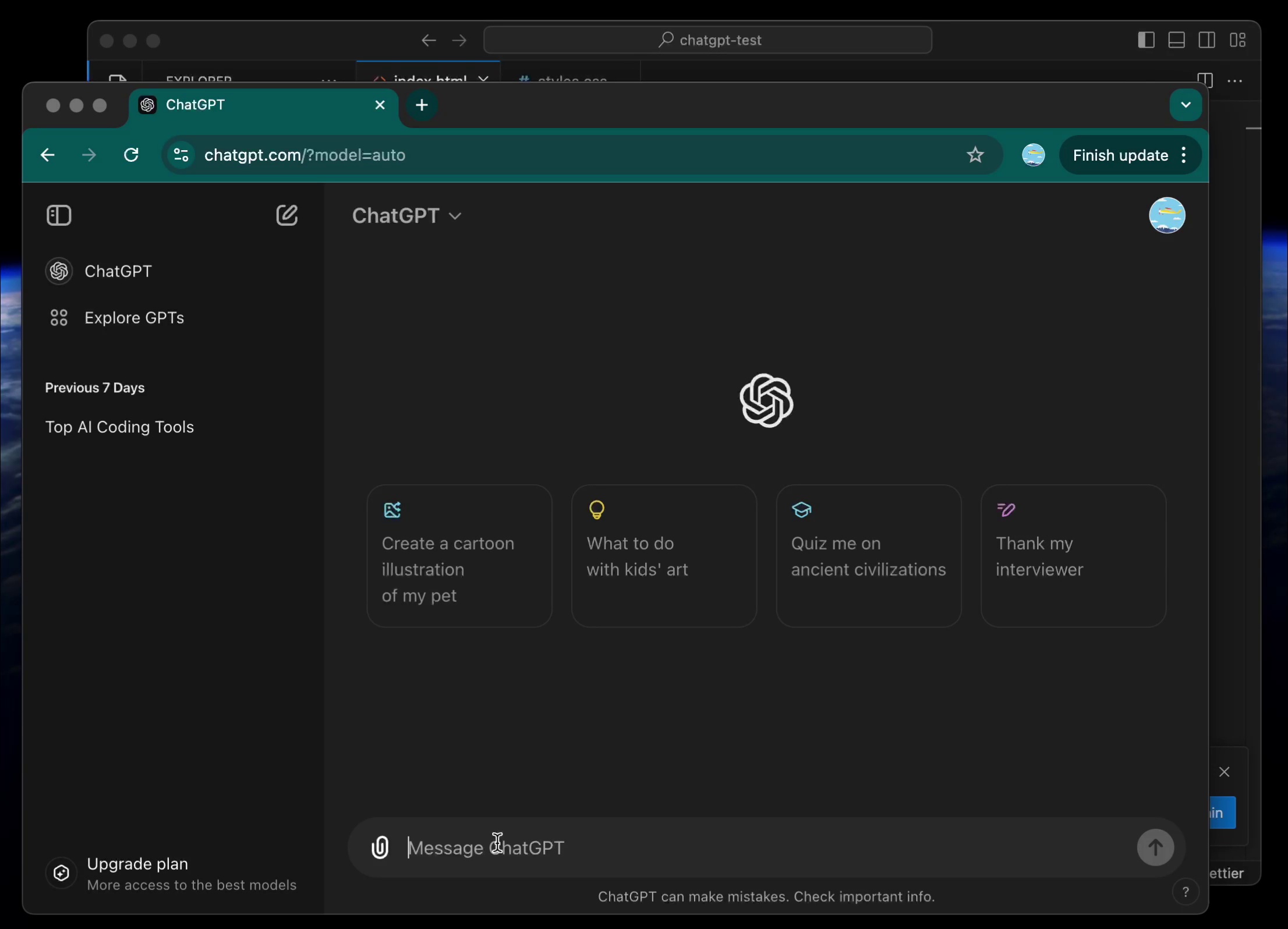Click the ChatGPT logo in page center
The width and height of the screenshot is (1288, 929).
click(766, 400)
